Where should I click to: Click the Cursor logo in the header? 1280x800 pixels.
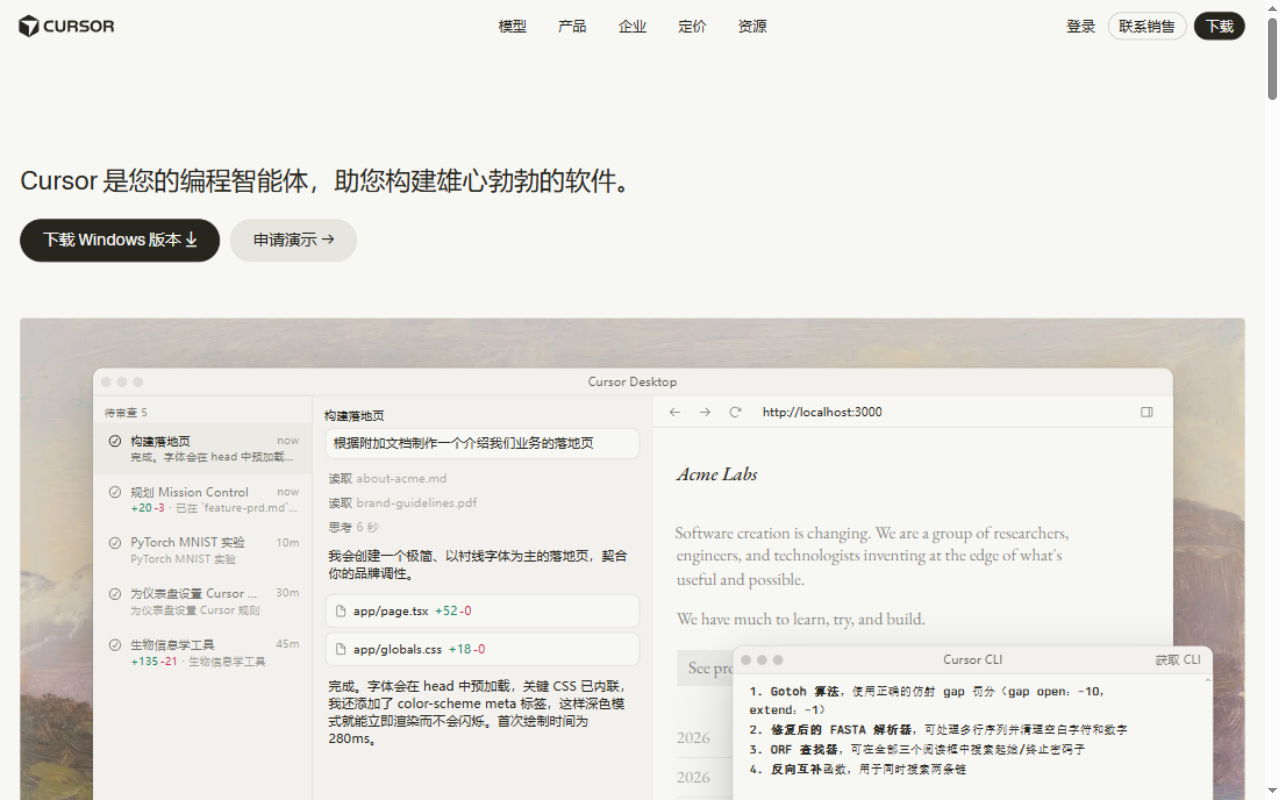click(67, 26)
